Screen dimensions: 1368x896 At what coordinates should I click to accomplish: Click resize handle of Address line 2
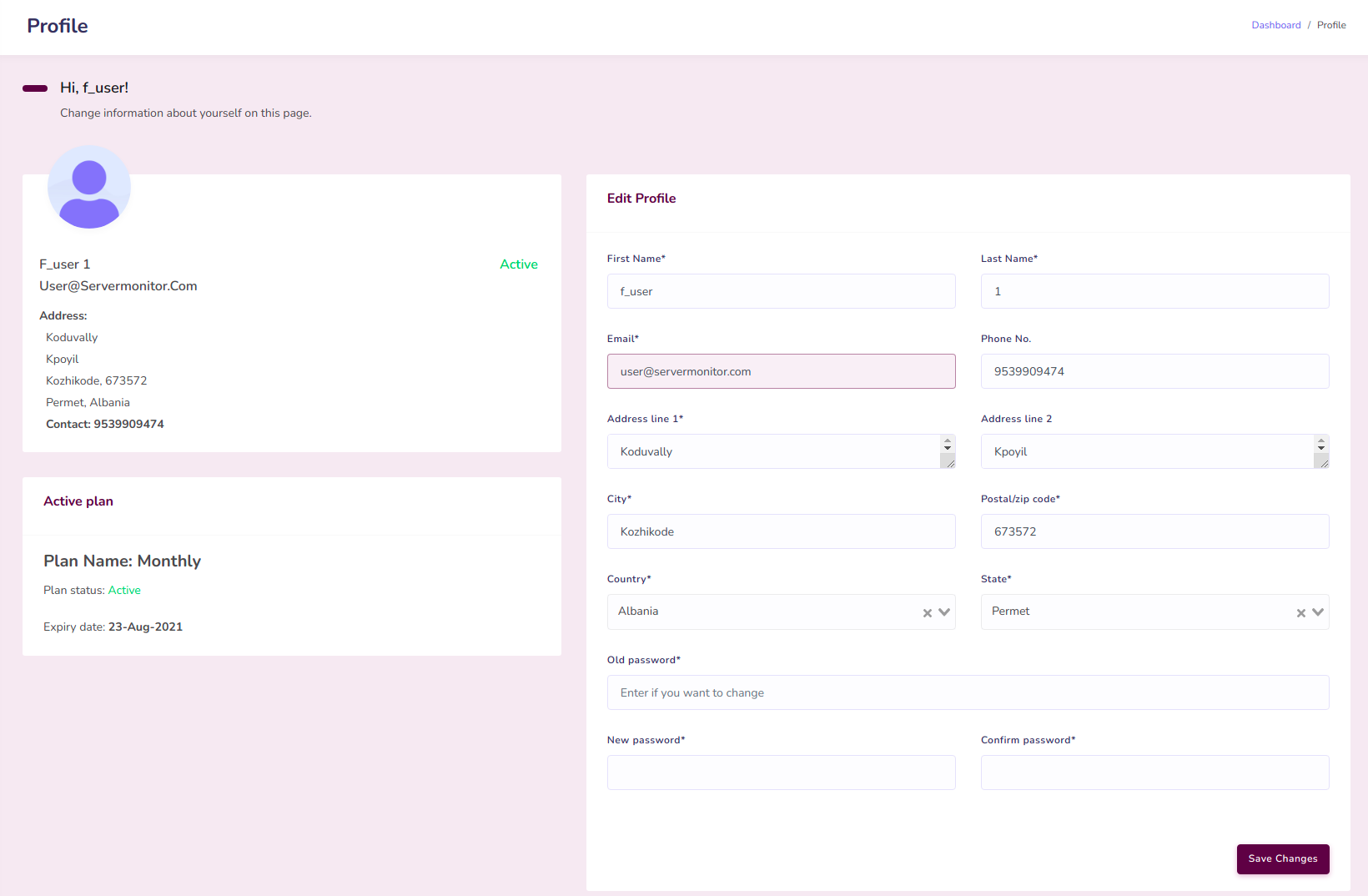pyautogui.click(x=1322, y=461)
